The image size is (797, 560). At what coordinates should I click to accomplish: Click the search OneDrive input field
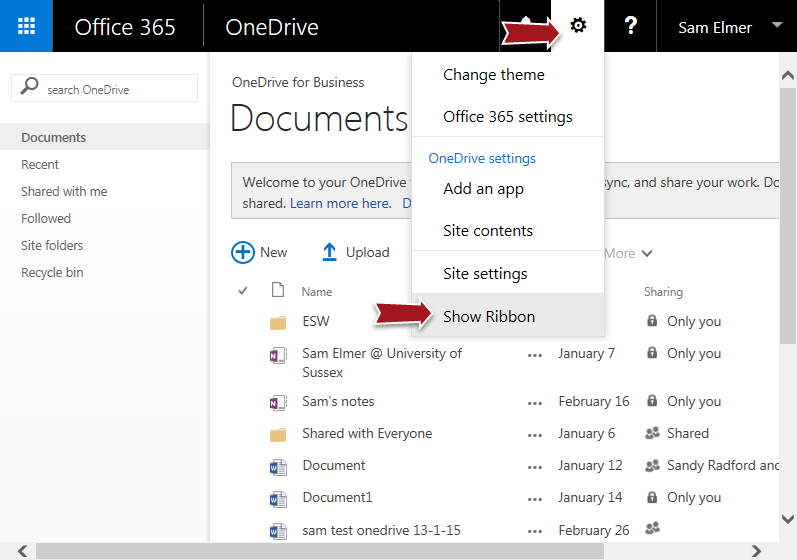coord(104,88)
